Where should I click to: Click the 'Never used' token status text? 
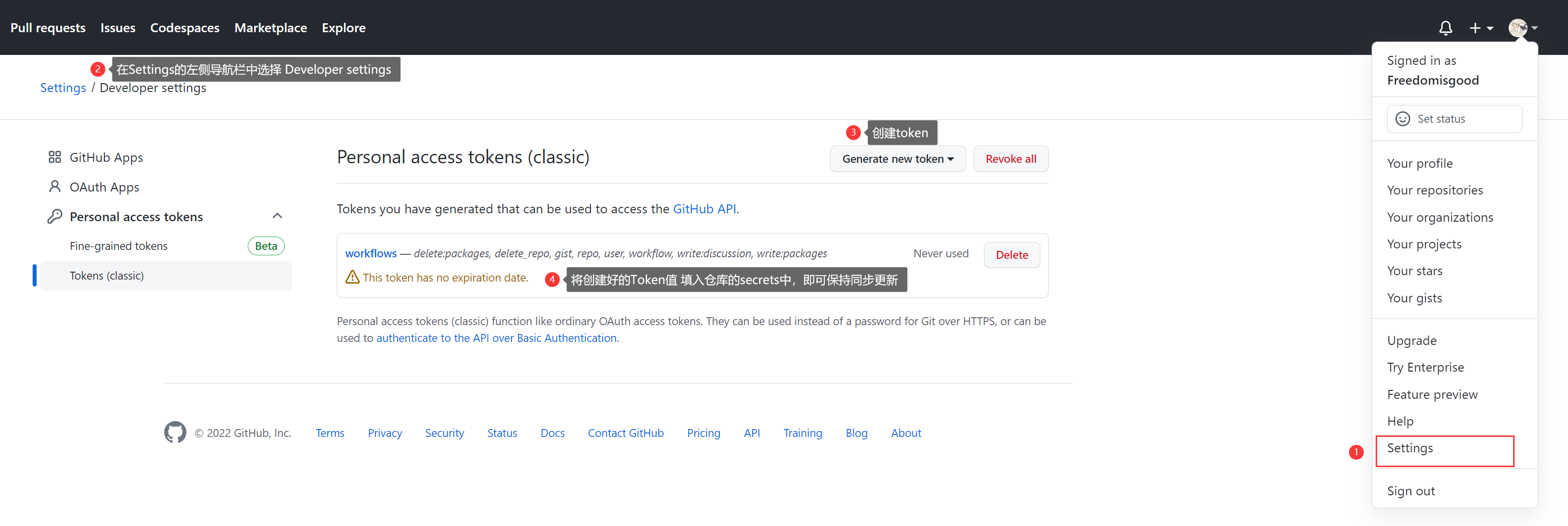[941, 253]
